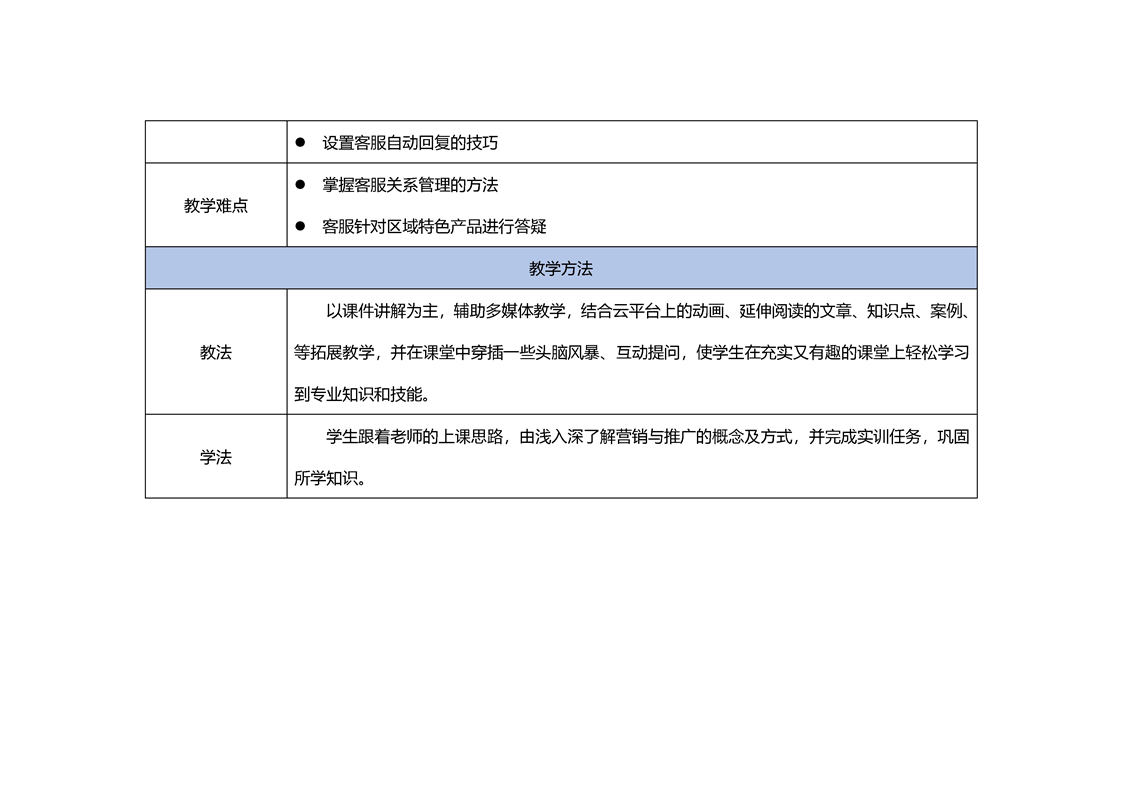1122x793 pixels.
Task: Click the empty top-left table cell
Action: pos(216,142)
